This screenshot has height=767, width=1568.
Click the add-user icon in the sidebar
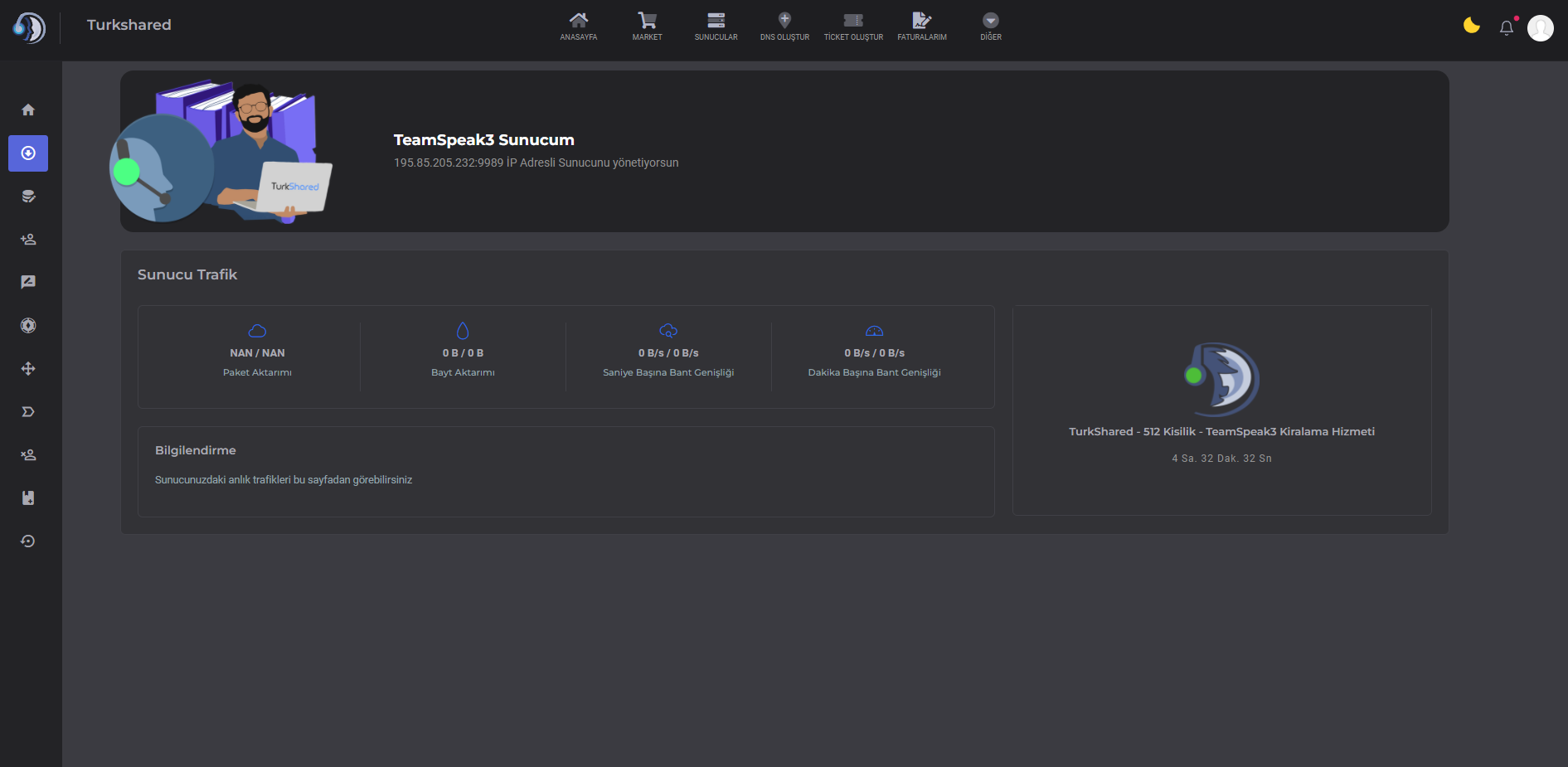pyautogui.click(x=28, y=240)
